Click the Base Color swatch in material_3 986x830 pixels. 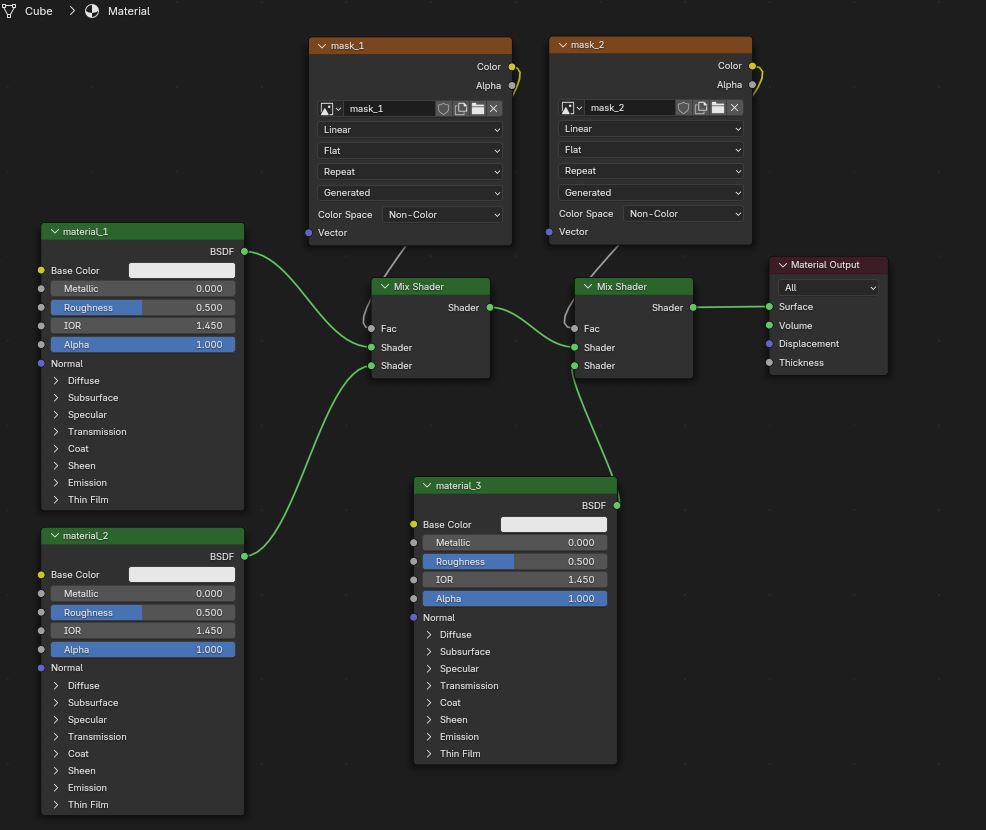tap(554, 524)
